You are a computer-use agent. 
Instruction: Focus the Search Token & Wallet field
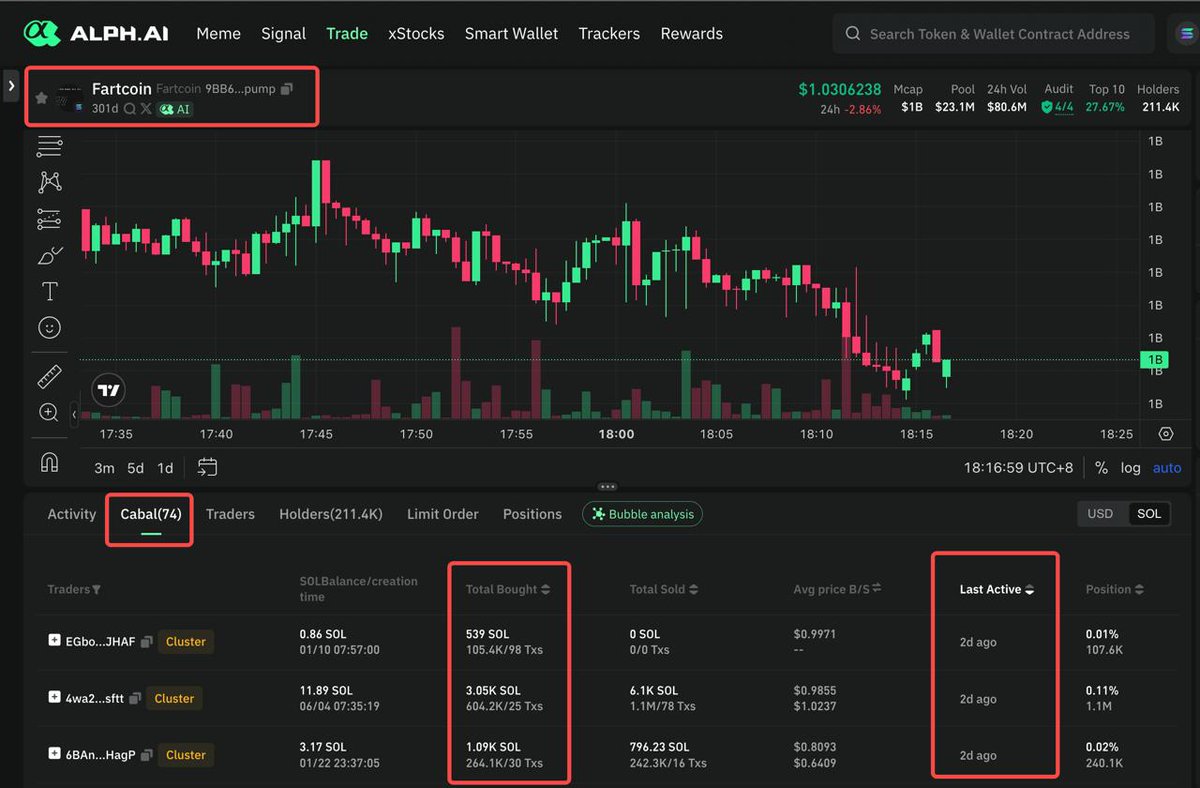(x=993, y=34)
